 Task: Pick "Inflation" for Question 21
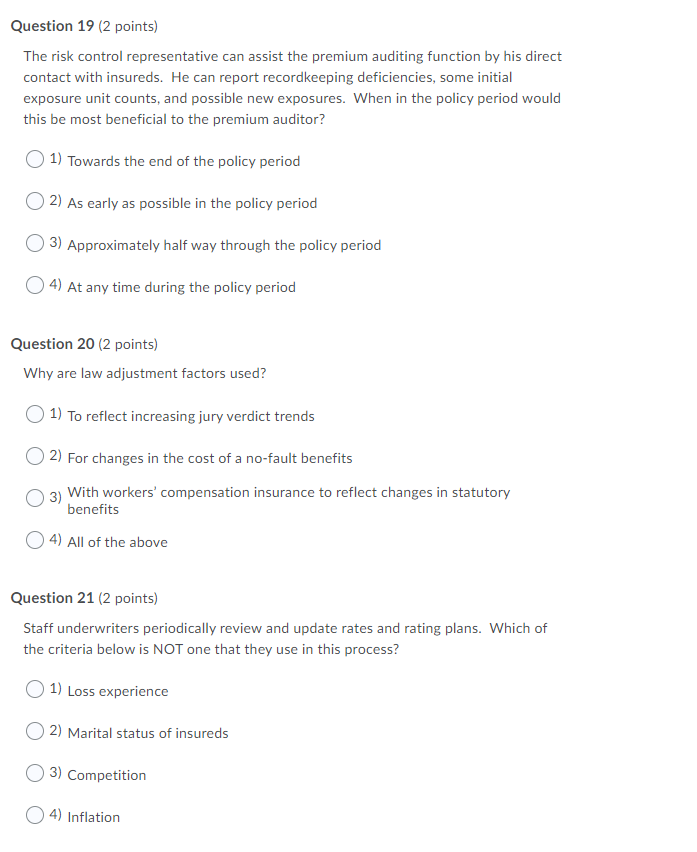tap(33, 815)
